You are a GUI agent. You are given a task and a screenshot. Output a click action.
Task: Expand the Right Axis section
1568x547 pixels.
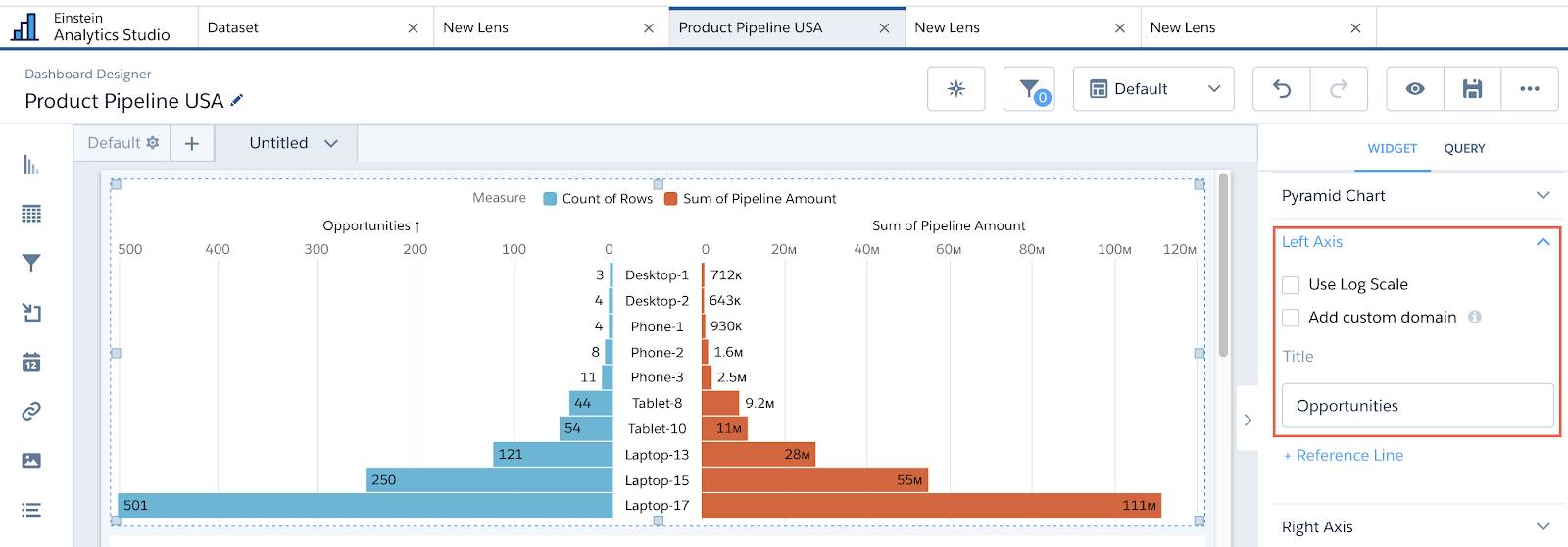1543,526
